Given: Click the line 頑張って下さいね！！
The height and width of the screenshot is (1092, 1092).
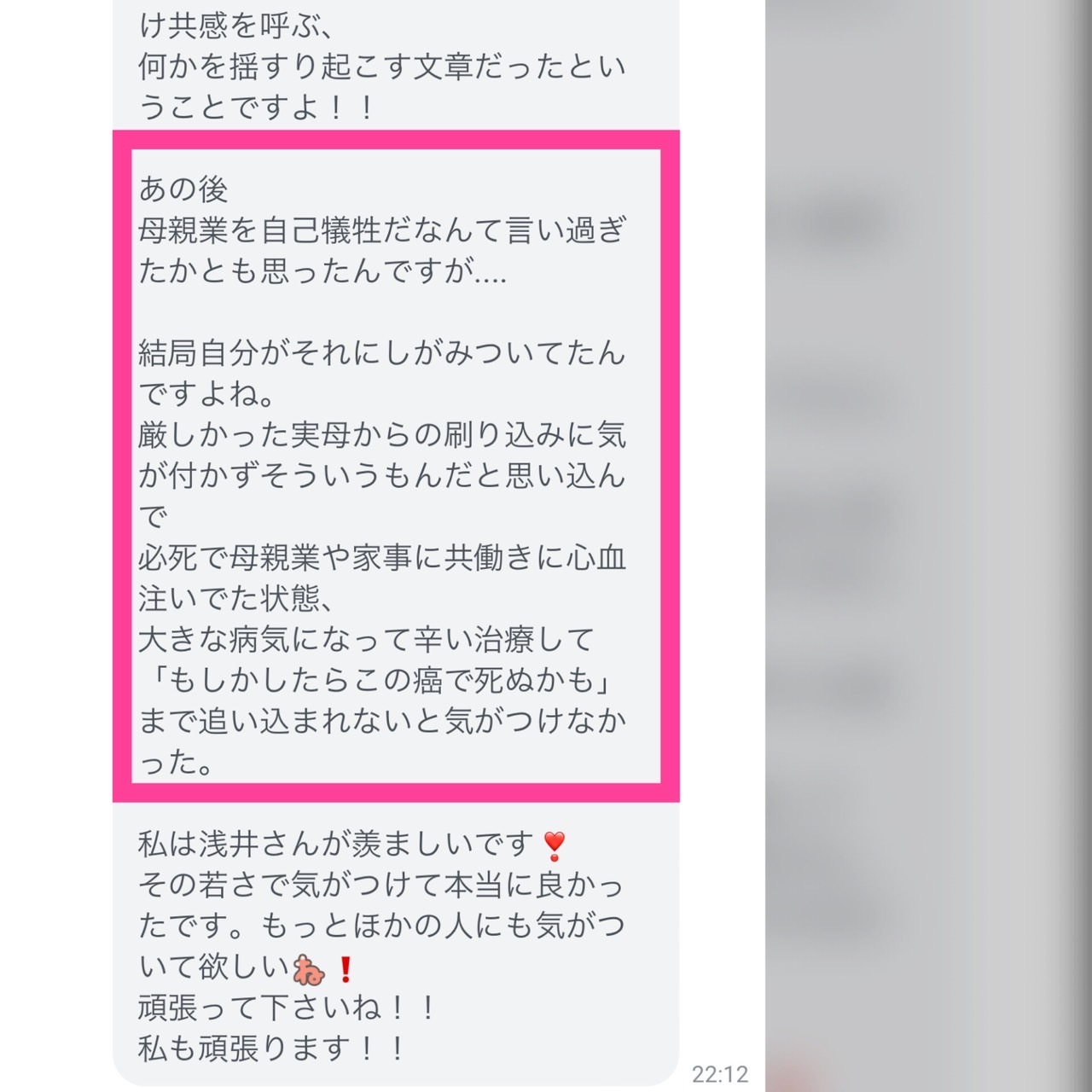Looking at the screenshot, I should click(x=288, y=1008).
